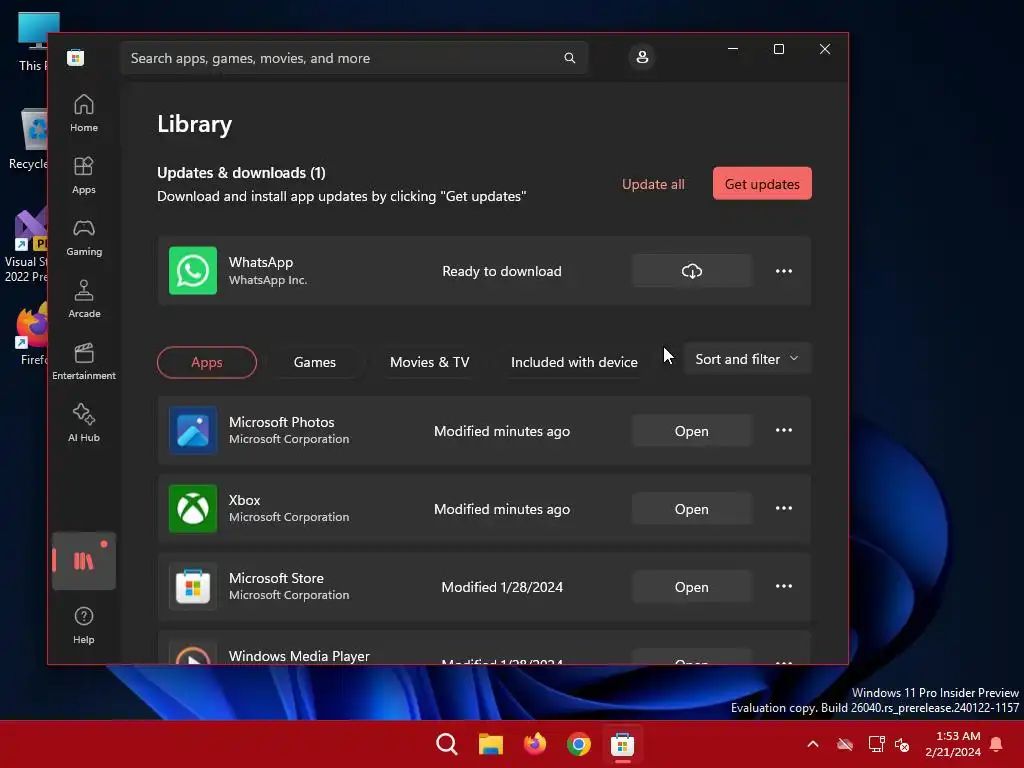Select Recycle Bin desktop icon
Screen dimensions: 1024x768
[27, 139]
